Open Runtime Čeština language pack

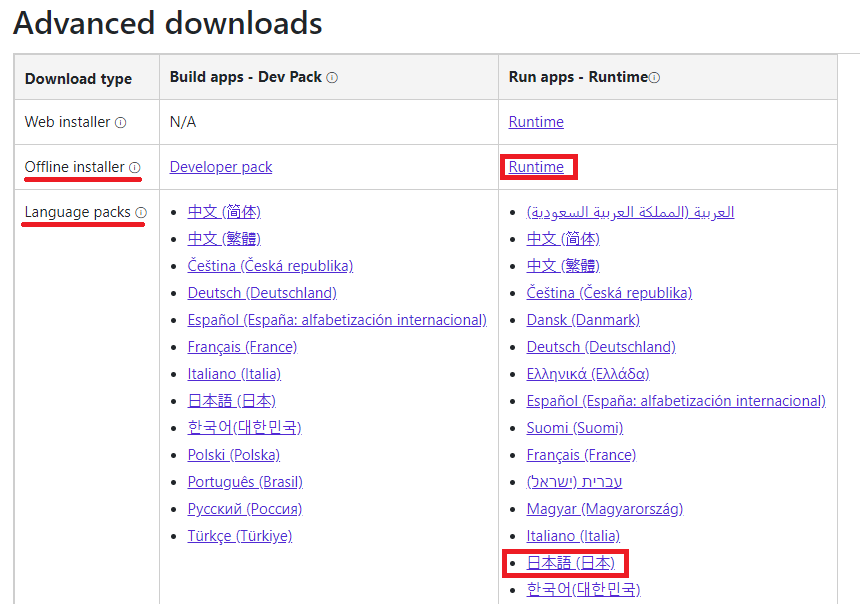[x=609, y=293]
